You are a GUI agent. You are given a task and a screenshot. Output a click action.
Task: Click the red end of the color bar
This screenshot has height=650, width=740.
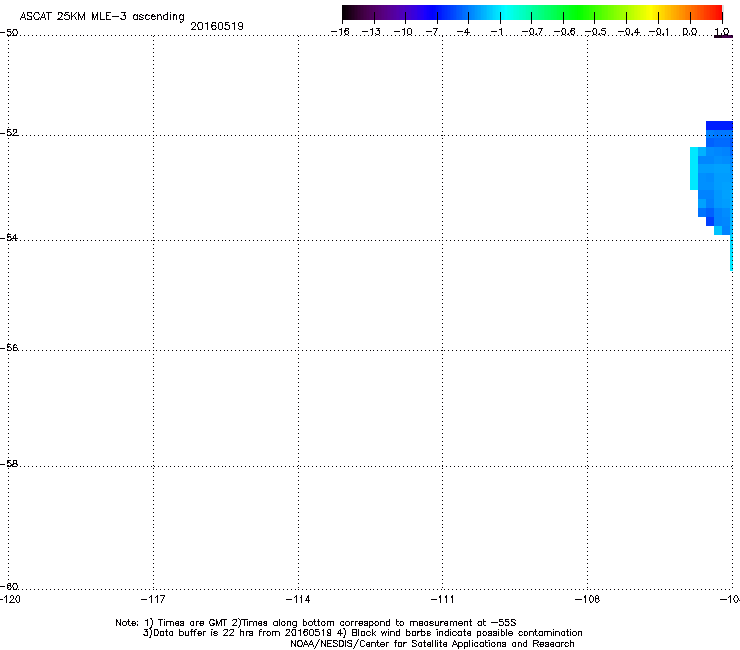(715, 12)
